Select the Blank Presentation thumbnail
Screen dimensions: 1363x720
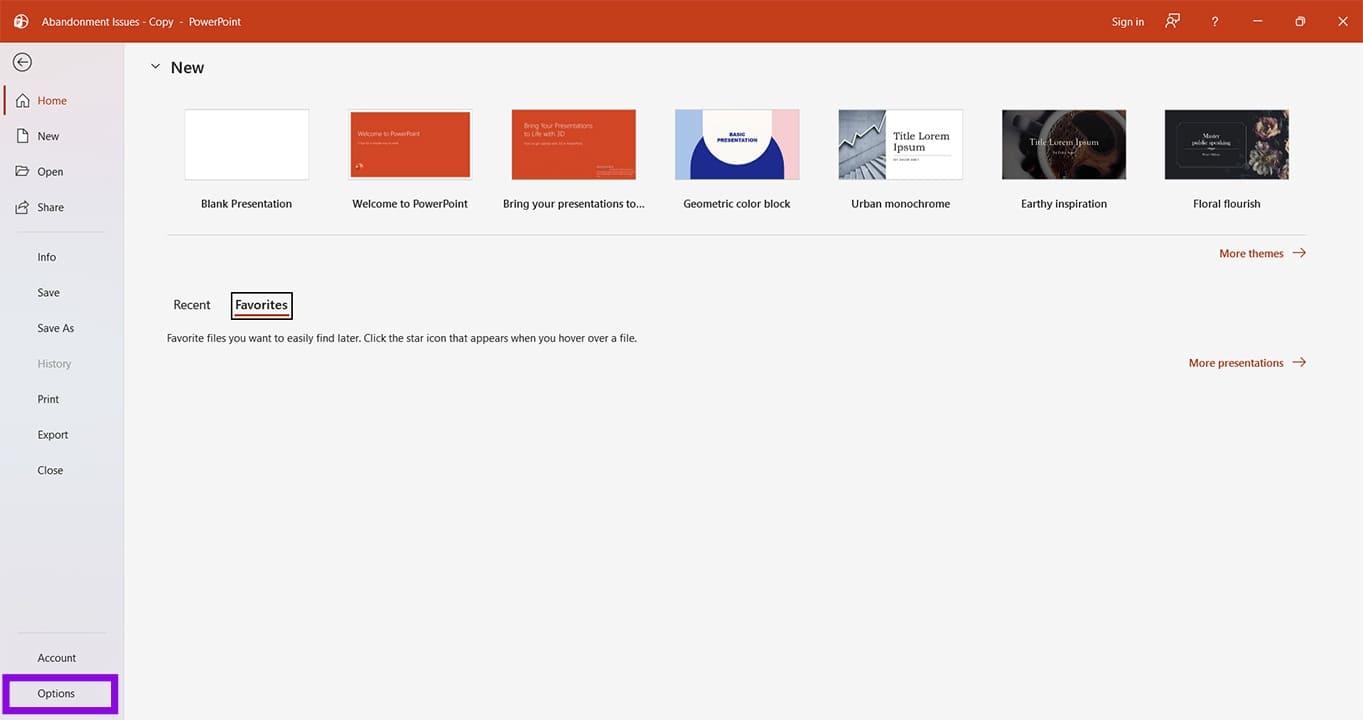point(247,145)
